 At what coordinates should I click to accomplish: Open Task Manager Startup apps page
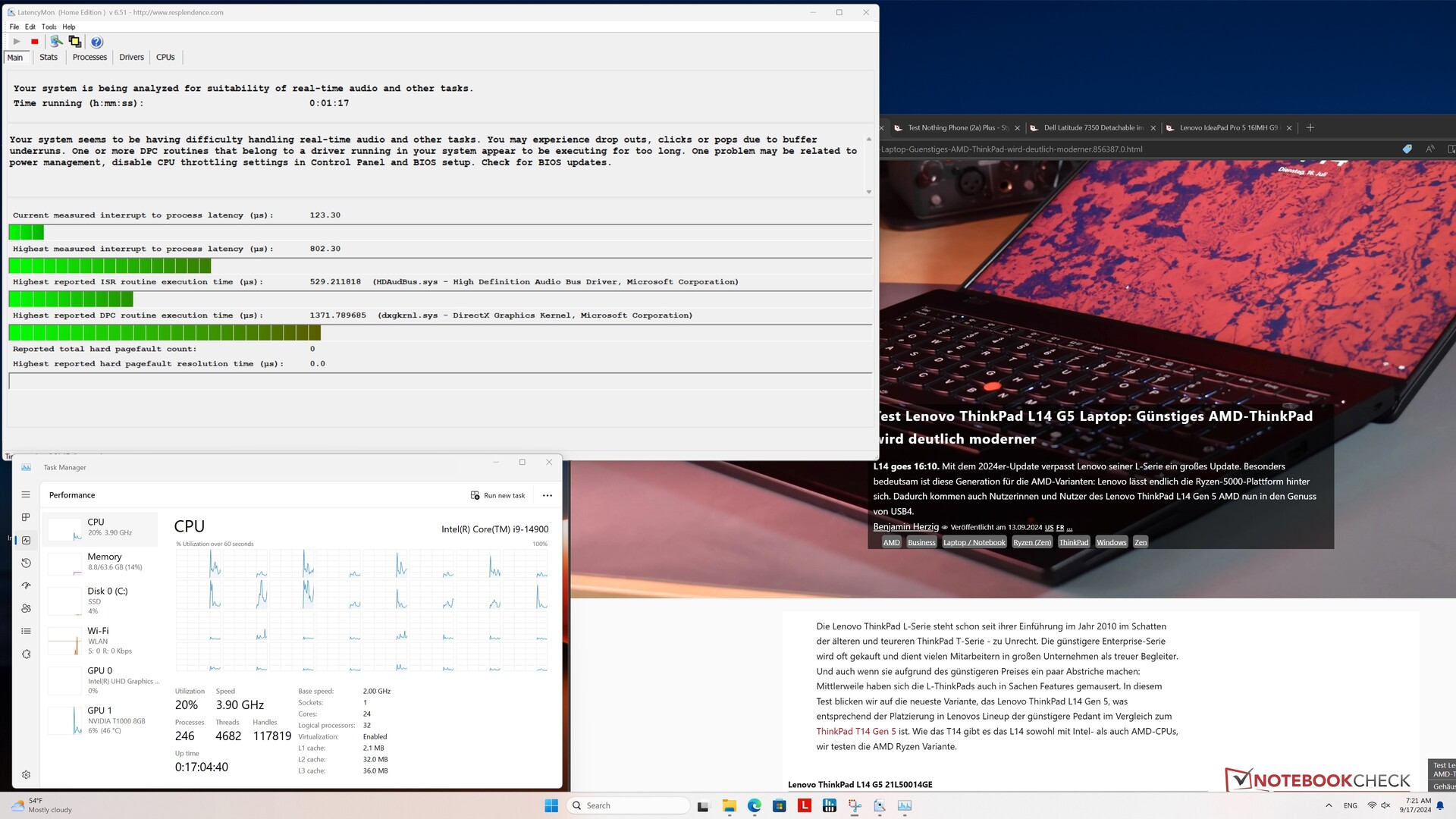26,585
